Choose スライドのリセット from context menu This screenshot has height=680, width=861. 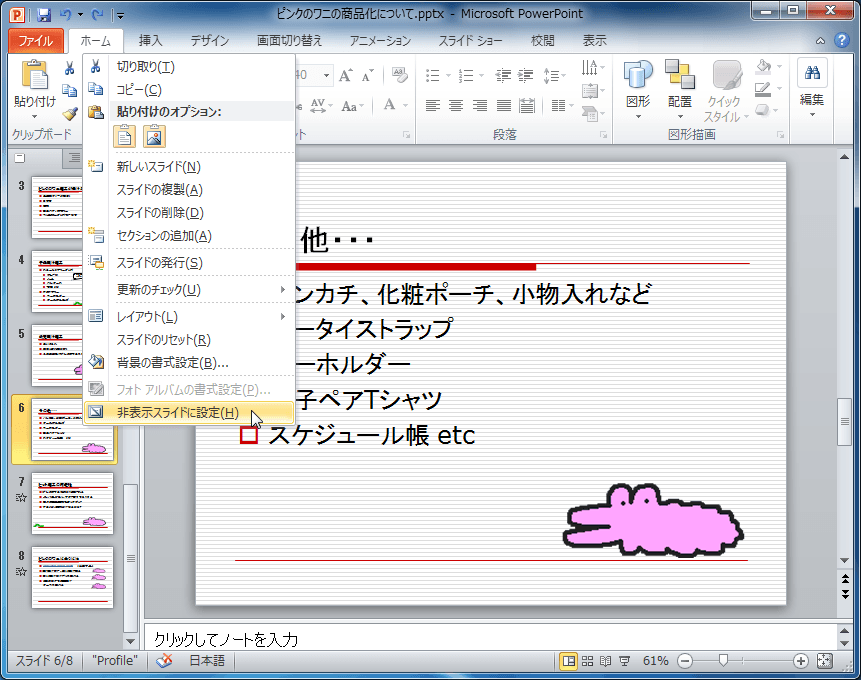(189, 340)
